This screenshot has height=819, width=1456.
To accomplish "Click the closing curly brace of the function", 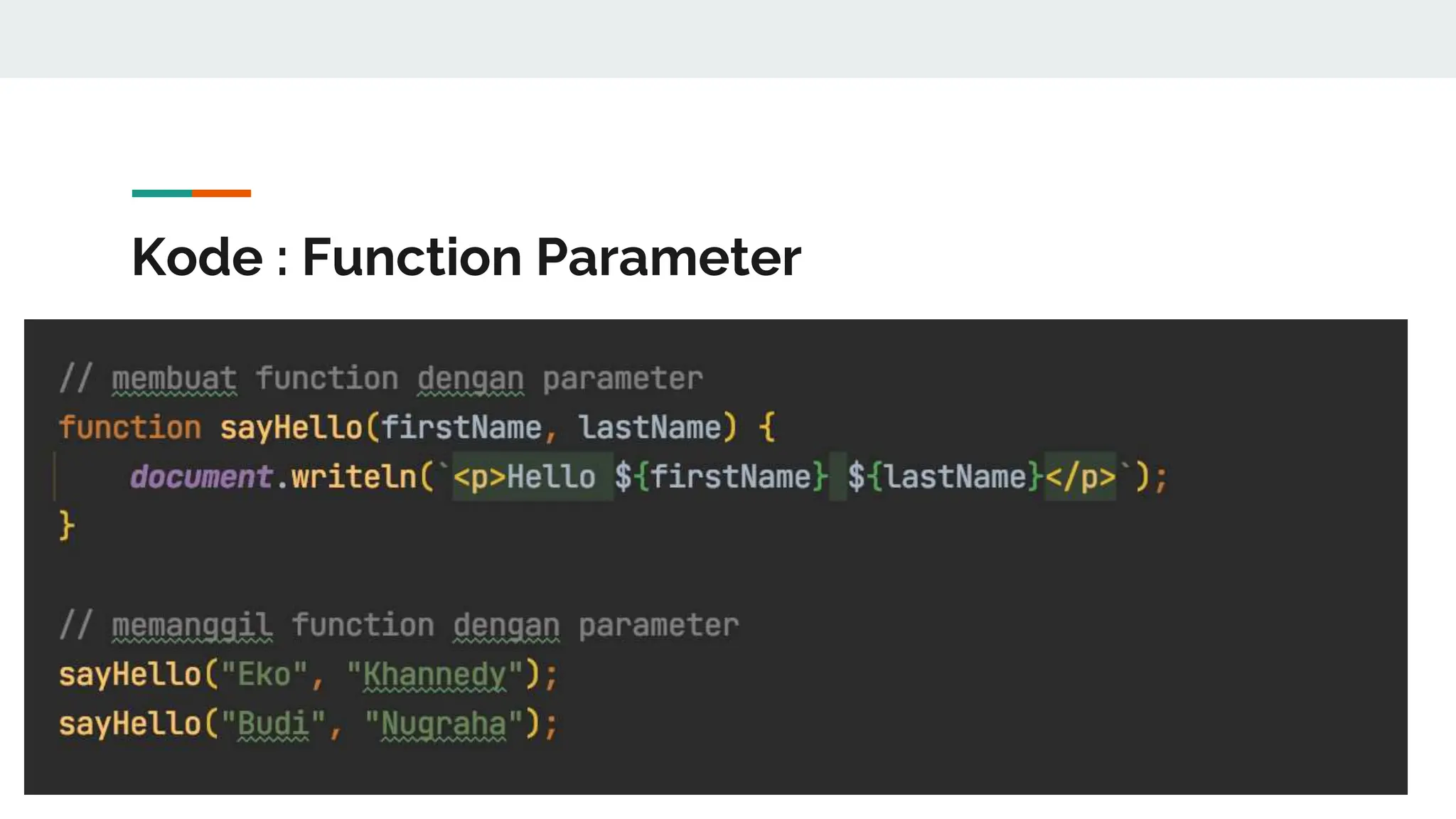I will (67, 526).
